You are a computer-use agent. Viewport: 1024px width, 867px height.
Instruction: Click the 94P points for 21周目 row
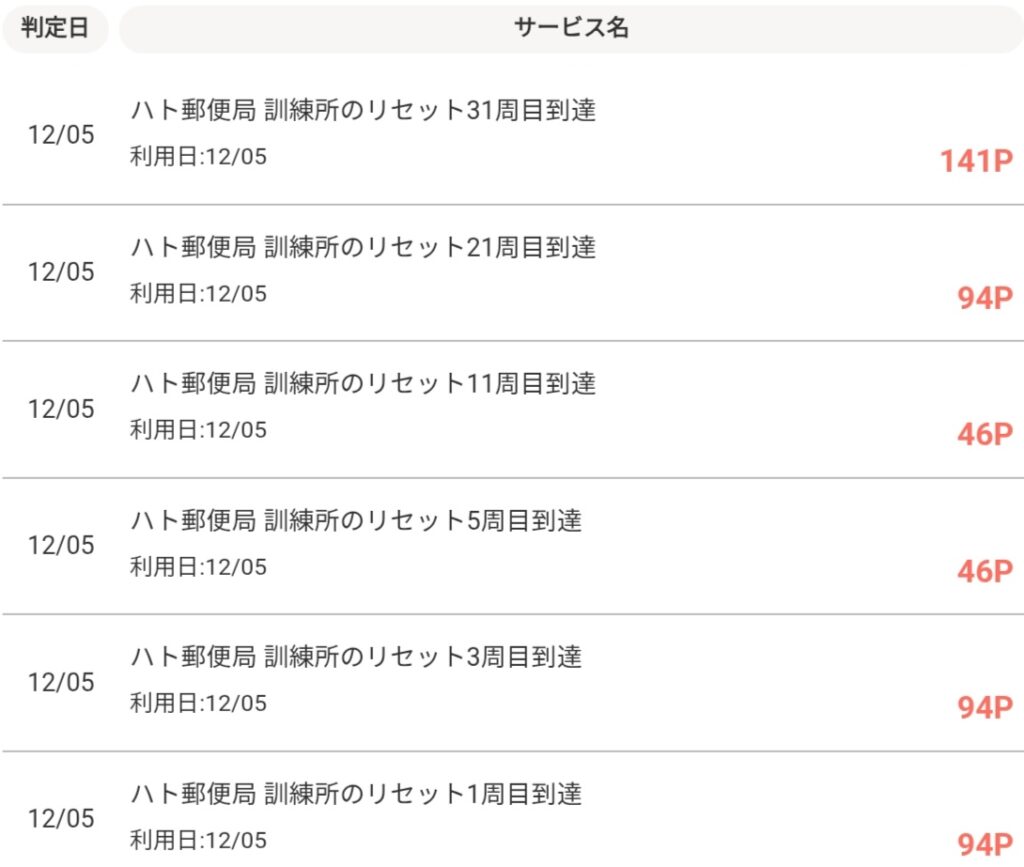coord(985,298)
